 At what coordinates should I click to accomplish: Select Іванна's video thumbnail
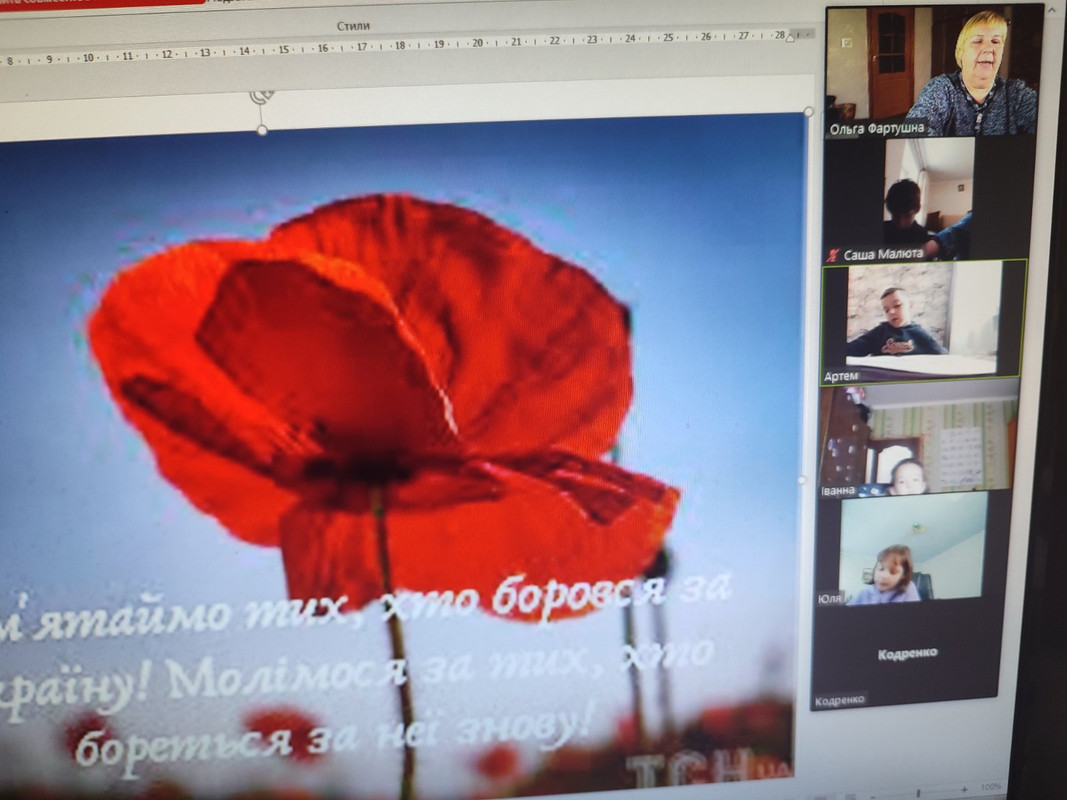click(x=917, y=439)
